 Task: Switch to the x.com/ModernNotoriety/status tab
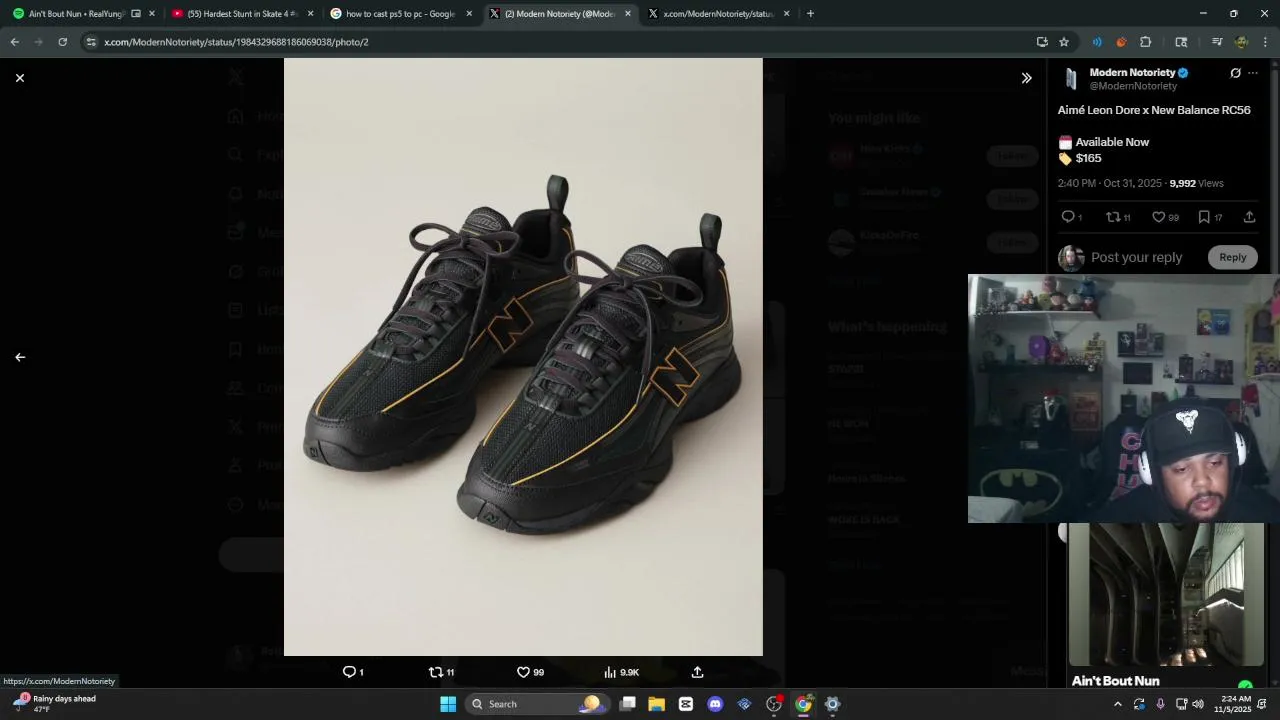(718, 14)
